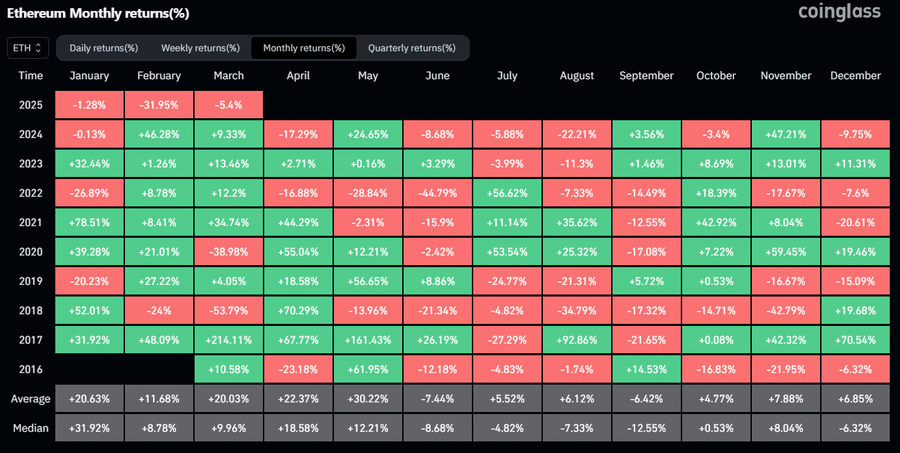Click the November 2024 +47.21% cell

click(x=785, y=134)
